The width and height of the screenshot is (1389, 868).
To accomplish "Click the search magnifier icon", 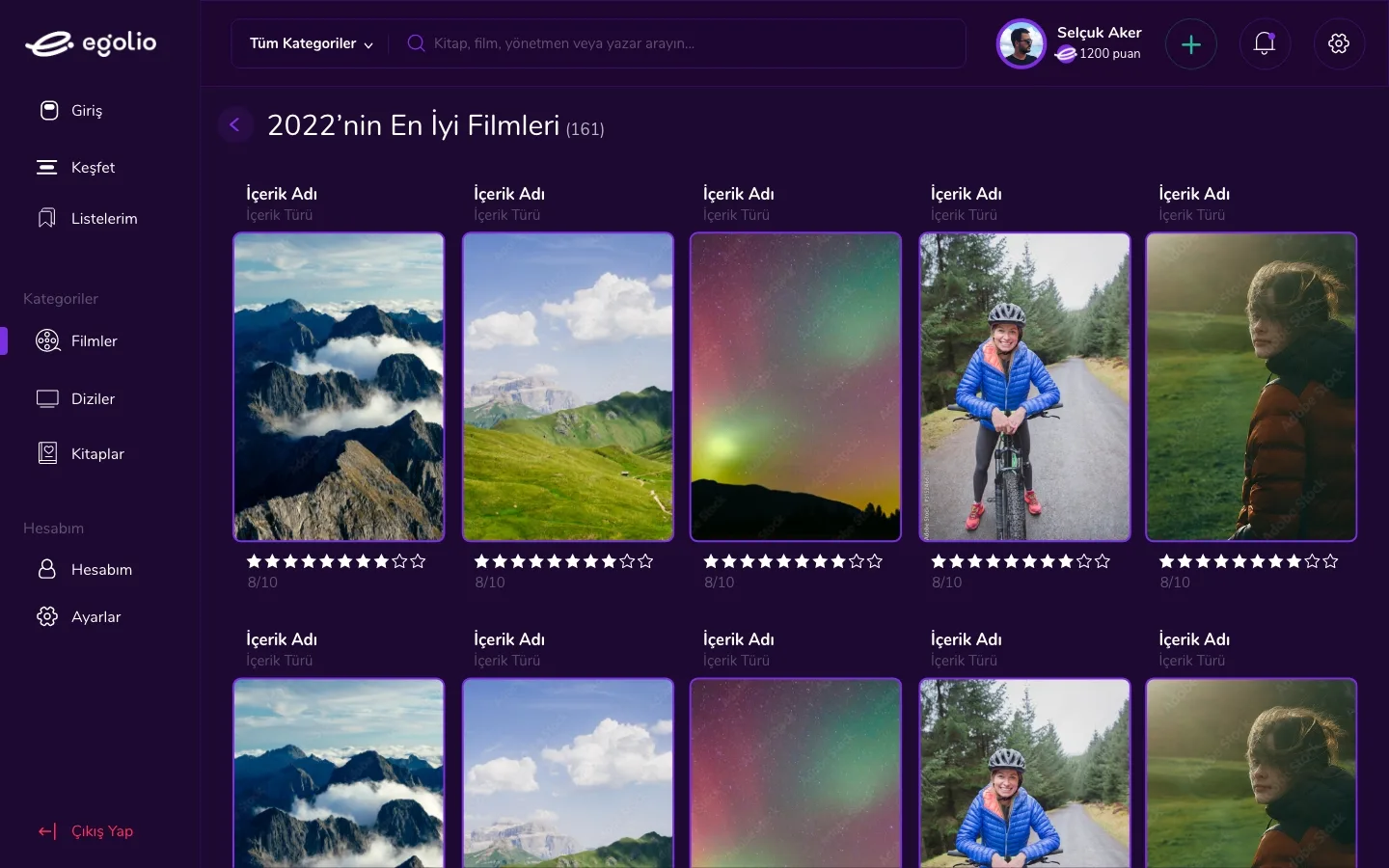I will point(416,43).
